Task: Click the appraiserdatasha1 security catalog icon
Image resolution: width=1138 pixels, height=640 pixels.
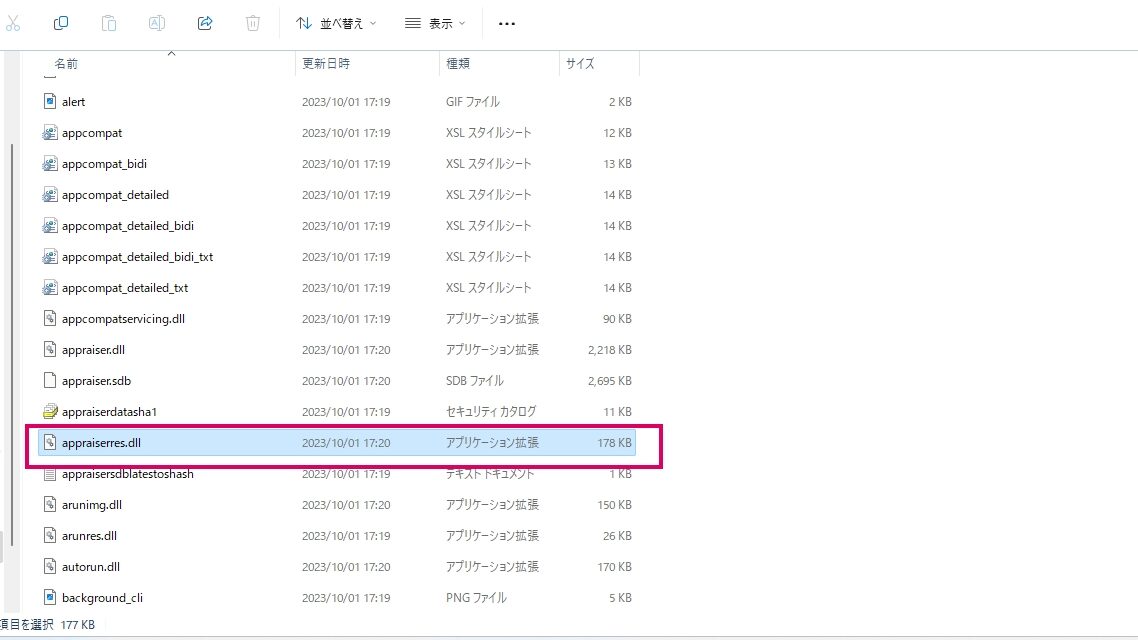Action: tap(49, 411)
